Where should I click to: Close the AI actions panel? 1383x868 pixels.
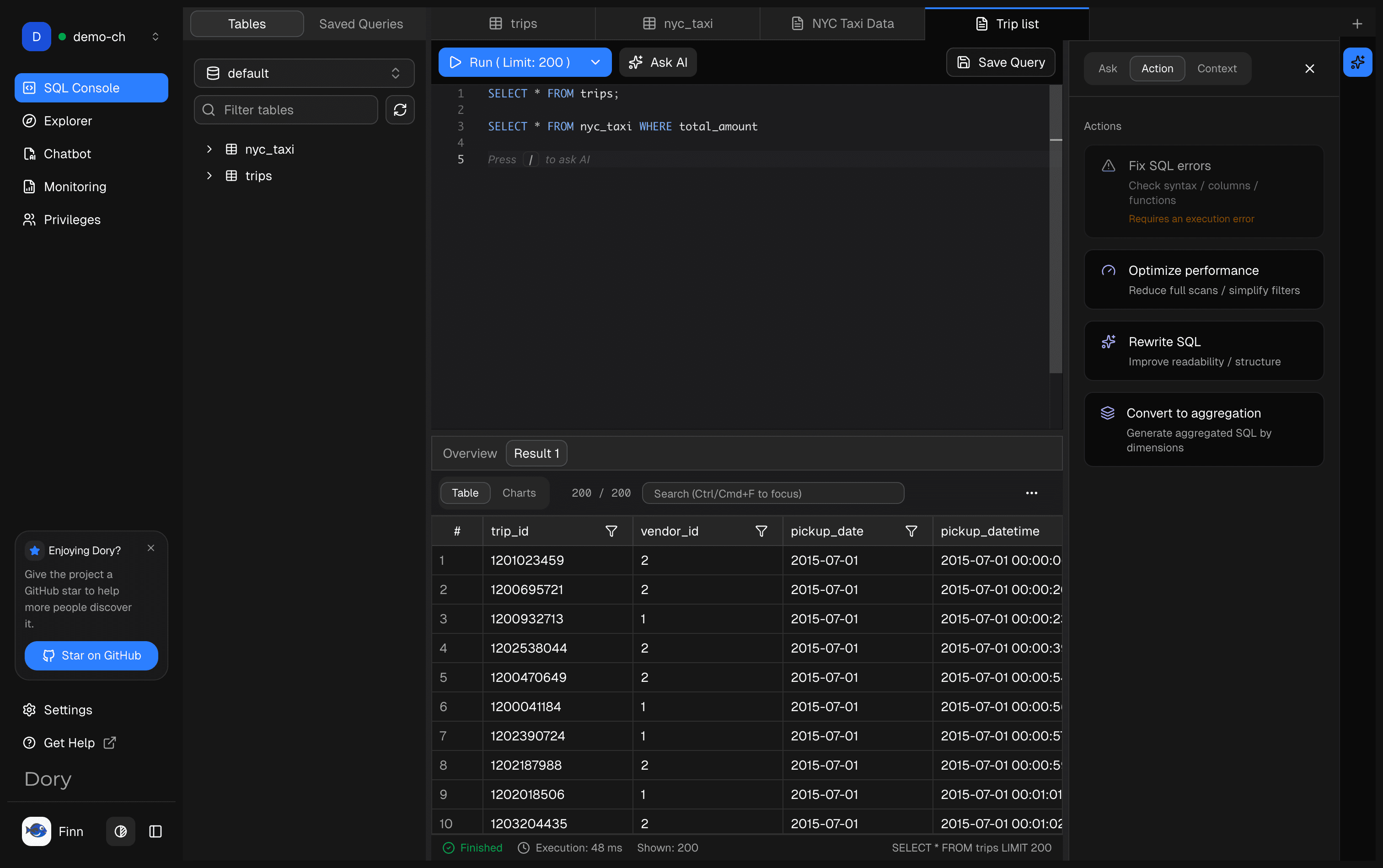tap(1309, 68)
